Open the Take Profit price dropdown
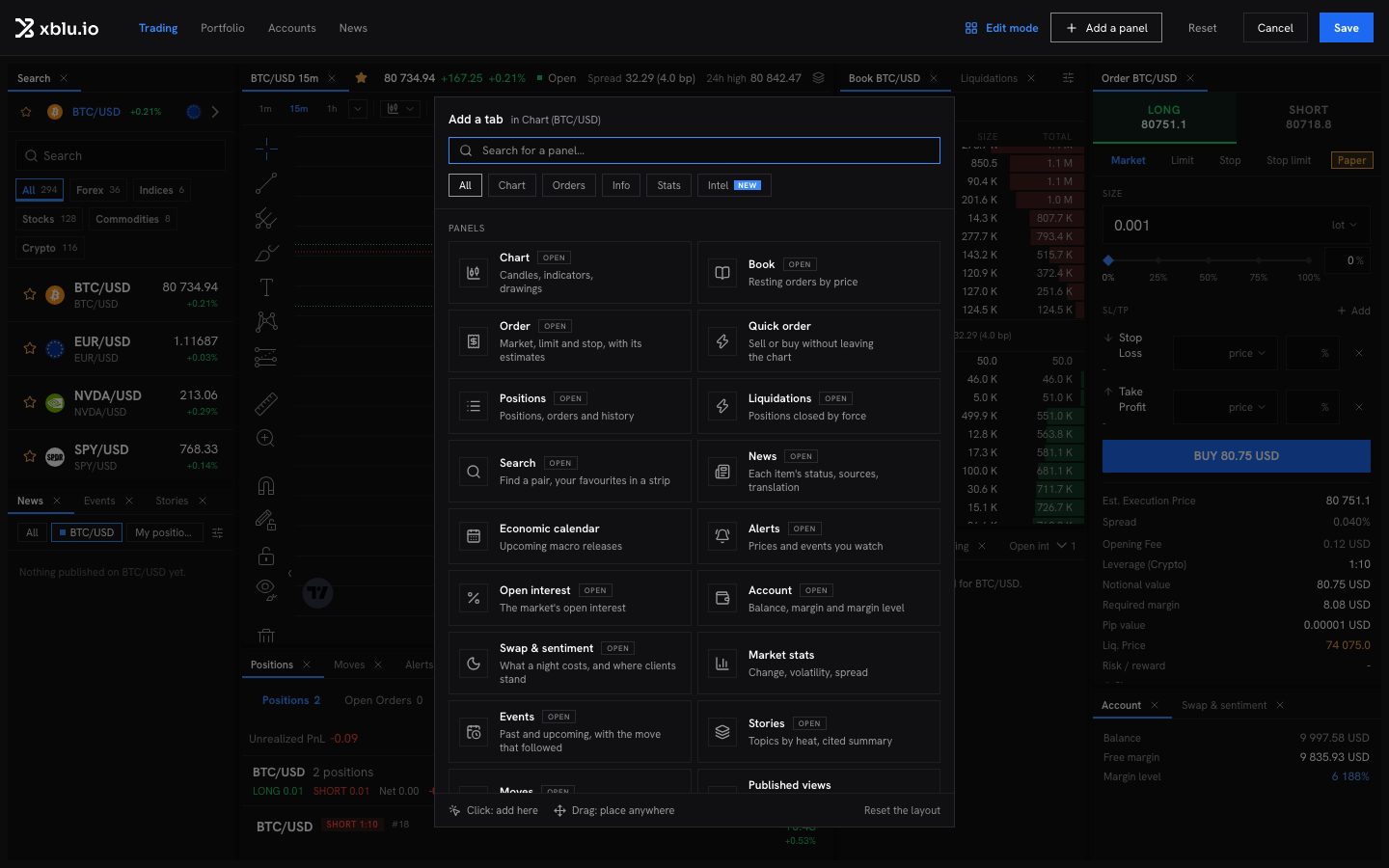Viewport: 1389px width, 868px height. (x=1247, y=407)
